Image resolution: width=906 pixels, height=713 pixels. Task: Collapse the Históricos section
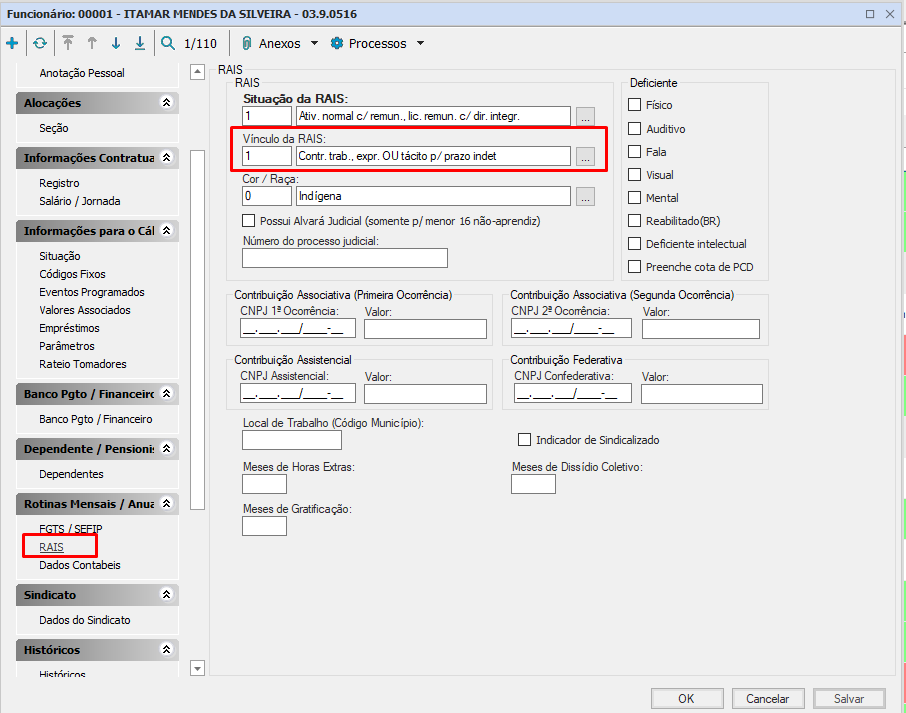(166, 649)
